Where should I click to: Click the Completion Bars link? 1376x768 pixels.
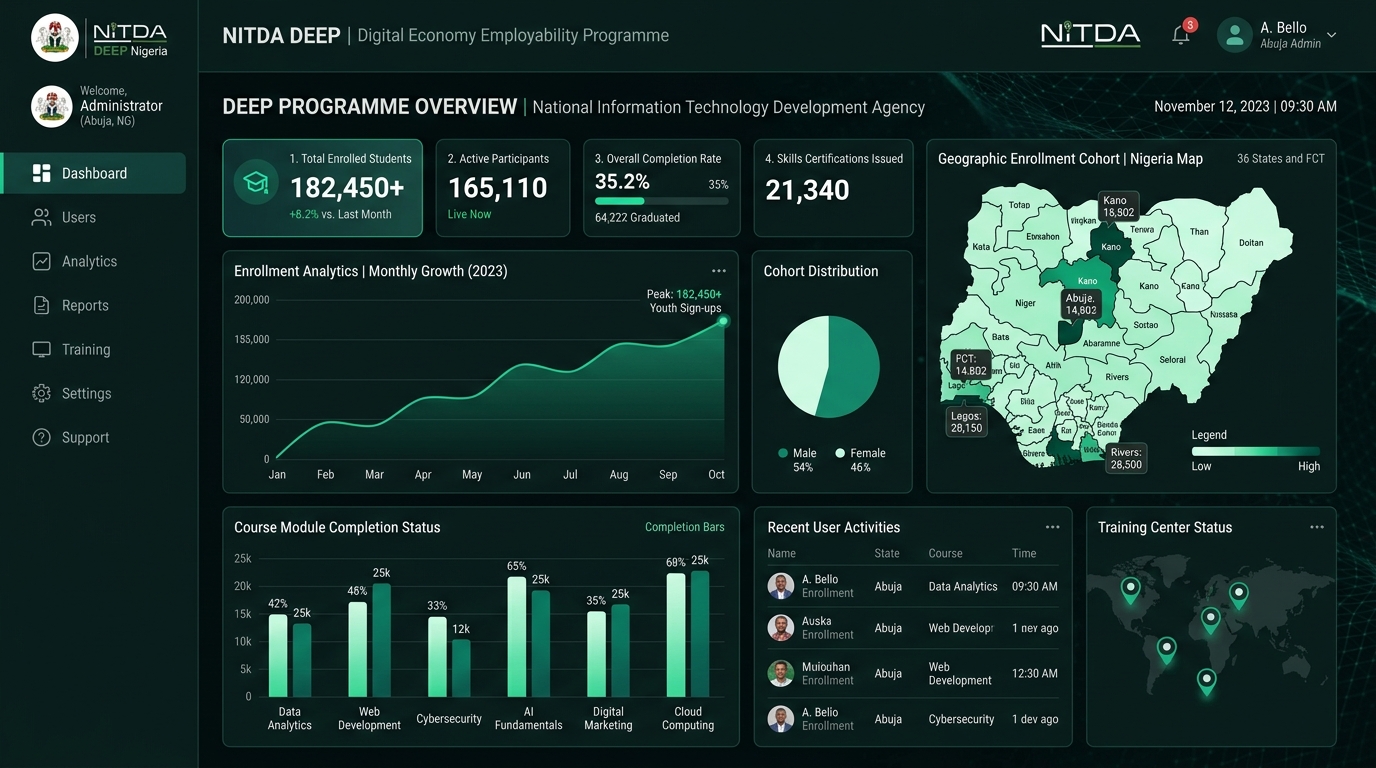(685, 527)
